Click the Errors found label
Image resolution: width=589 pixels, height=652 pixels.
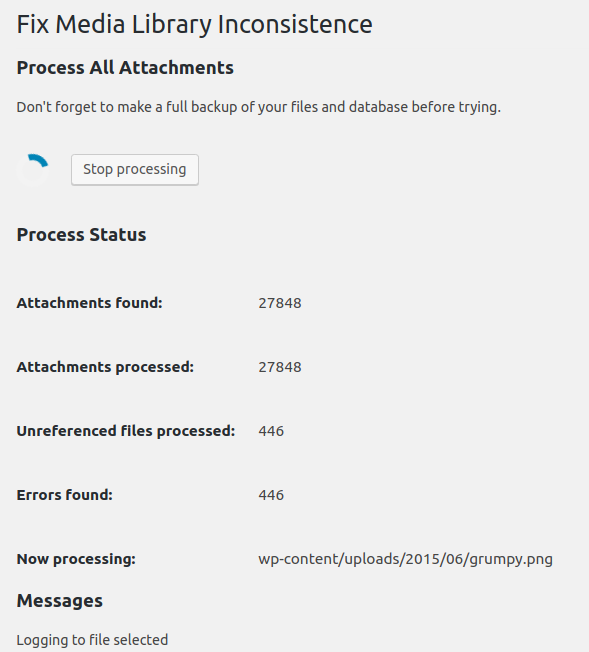click(x=64, y=495)
